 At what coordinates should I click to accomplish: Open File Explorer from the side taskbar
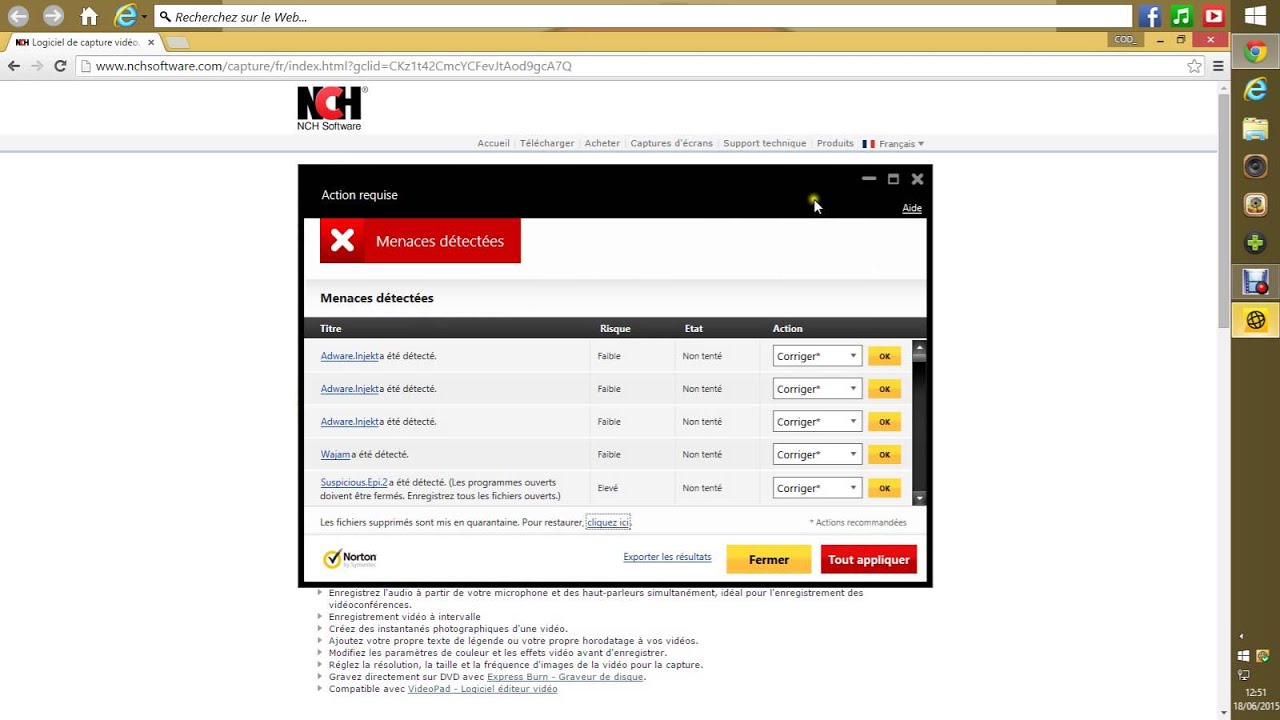1256,128
